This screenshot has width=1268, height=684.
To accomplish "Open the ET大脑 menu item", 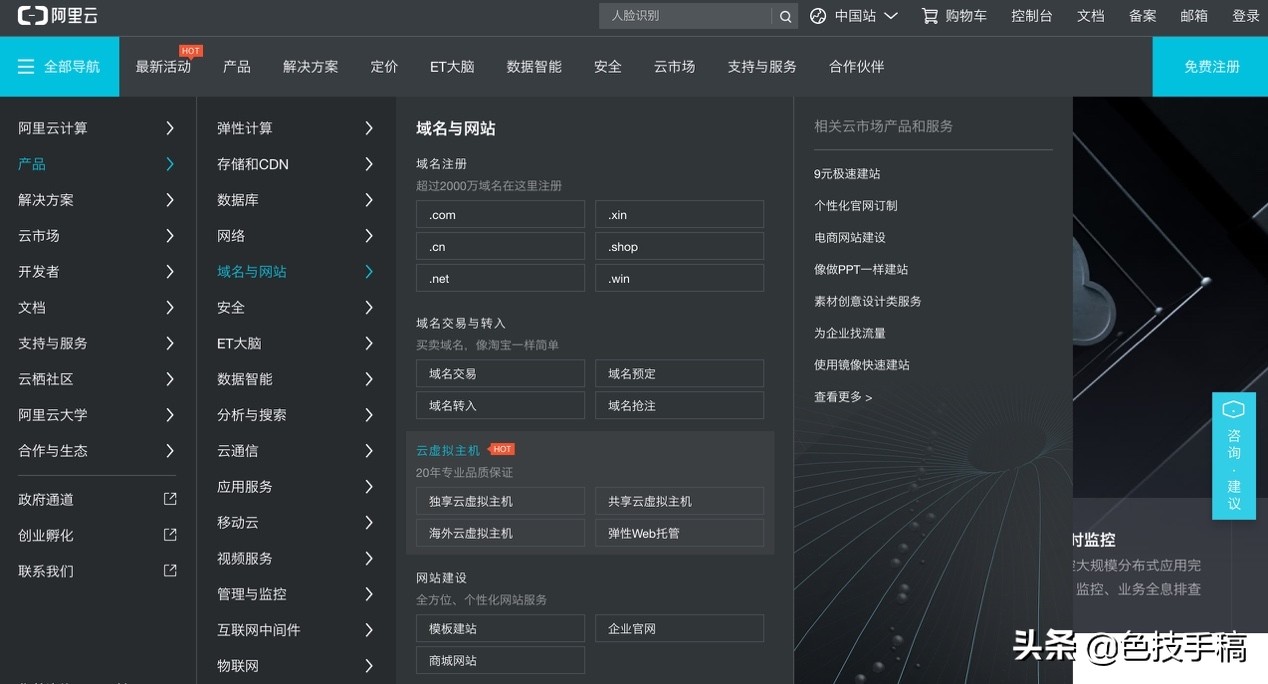I will [452, 66].
